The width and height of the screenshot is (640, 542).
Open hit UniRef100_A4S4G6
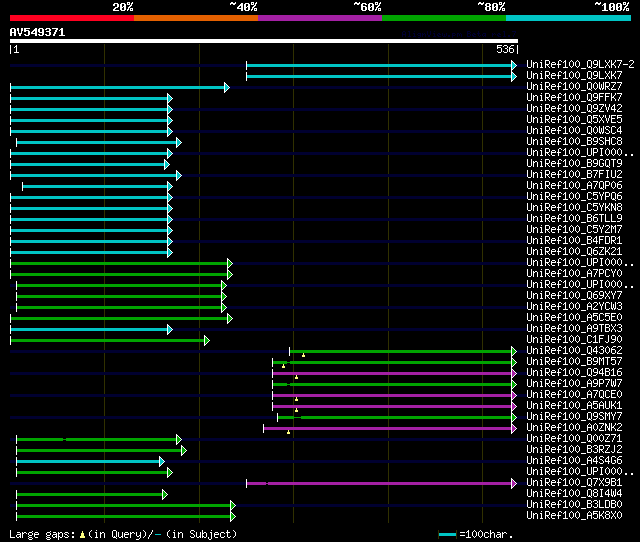pos(574,461)
